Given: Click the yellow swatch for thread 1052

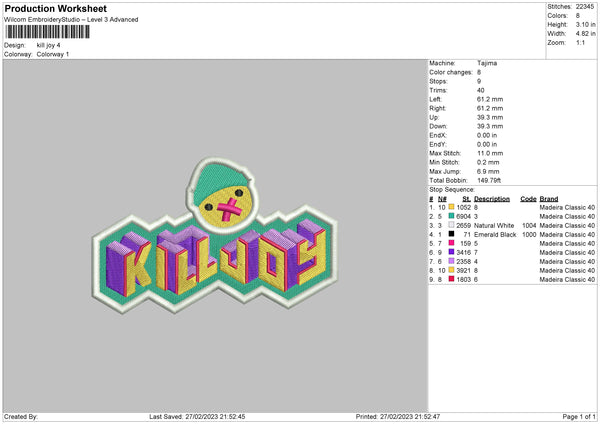Looking at the screenshot, I should [x=451, y=207].
